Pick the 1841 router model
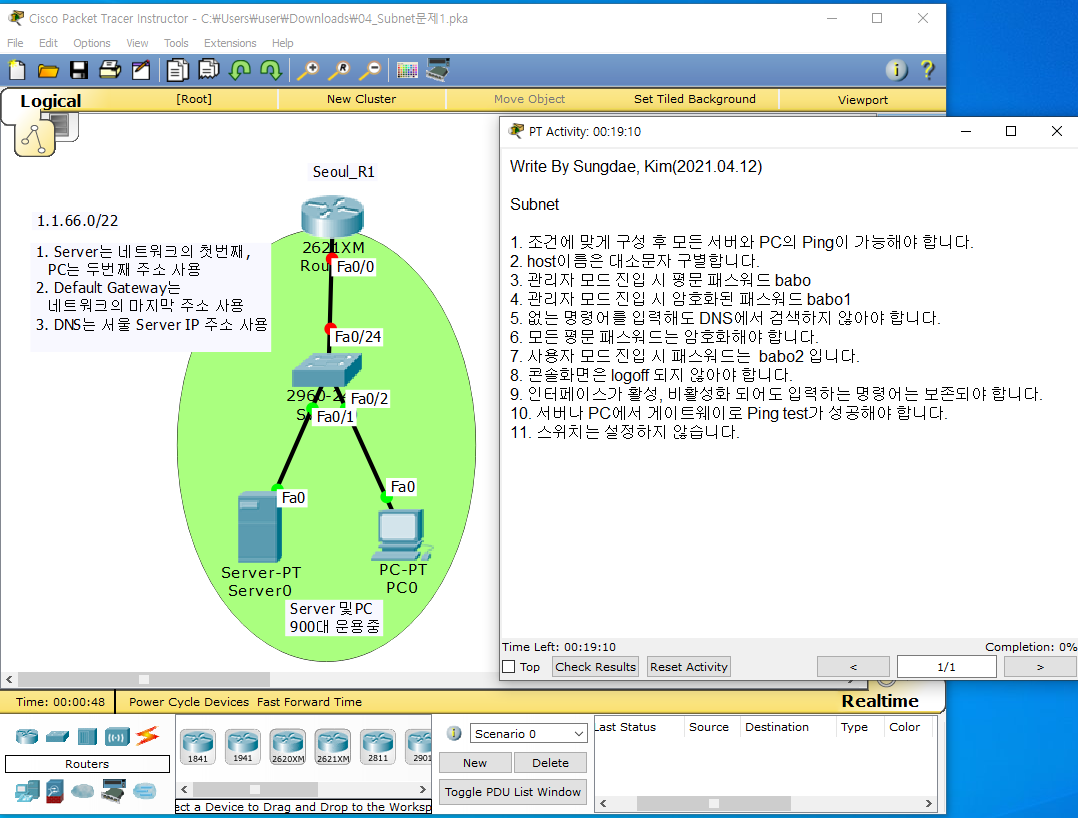This screenshot has height=818, width=1078. point(198,747)
